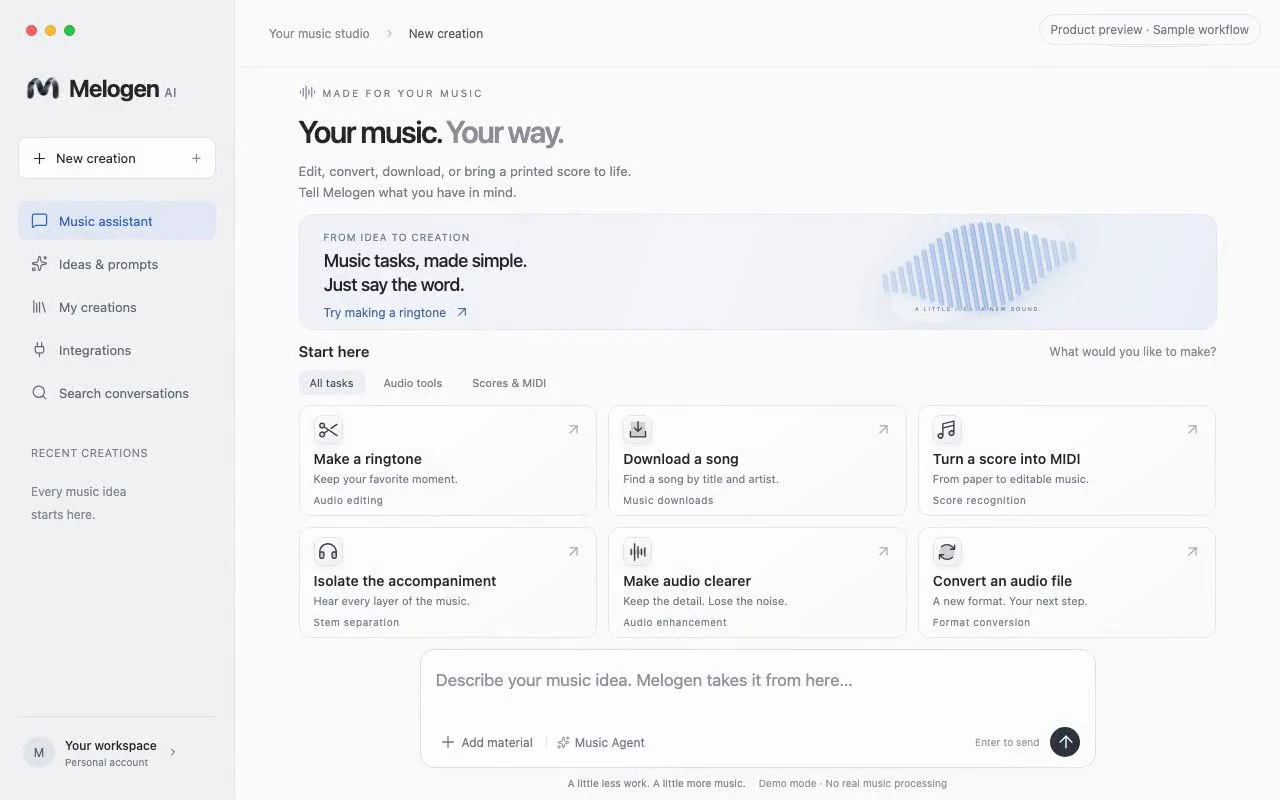Click the Format conversion label
This screenshot has width=1280, height=800.
click(x=981, y=623)
